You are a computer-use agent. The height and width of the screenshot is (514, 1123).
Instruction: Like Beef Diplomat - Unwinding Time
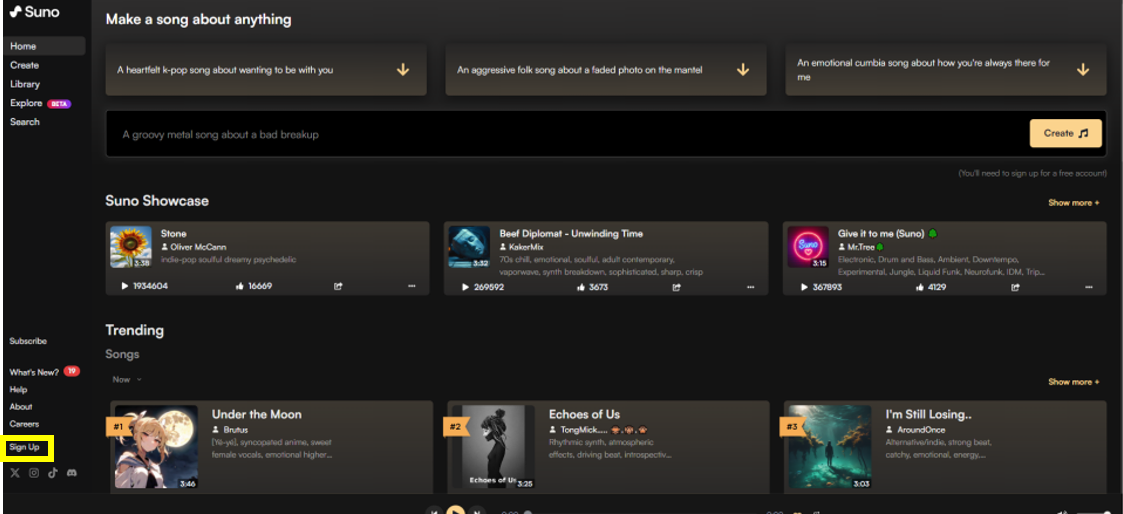point(581,287)
